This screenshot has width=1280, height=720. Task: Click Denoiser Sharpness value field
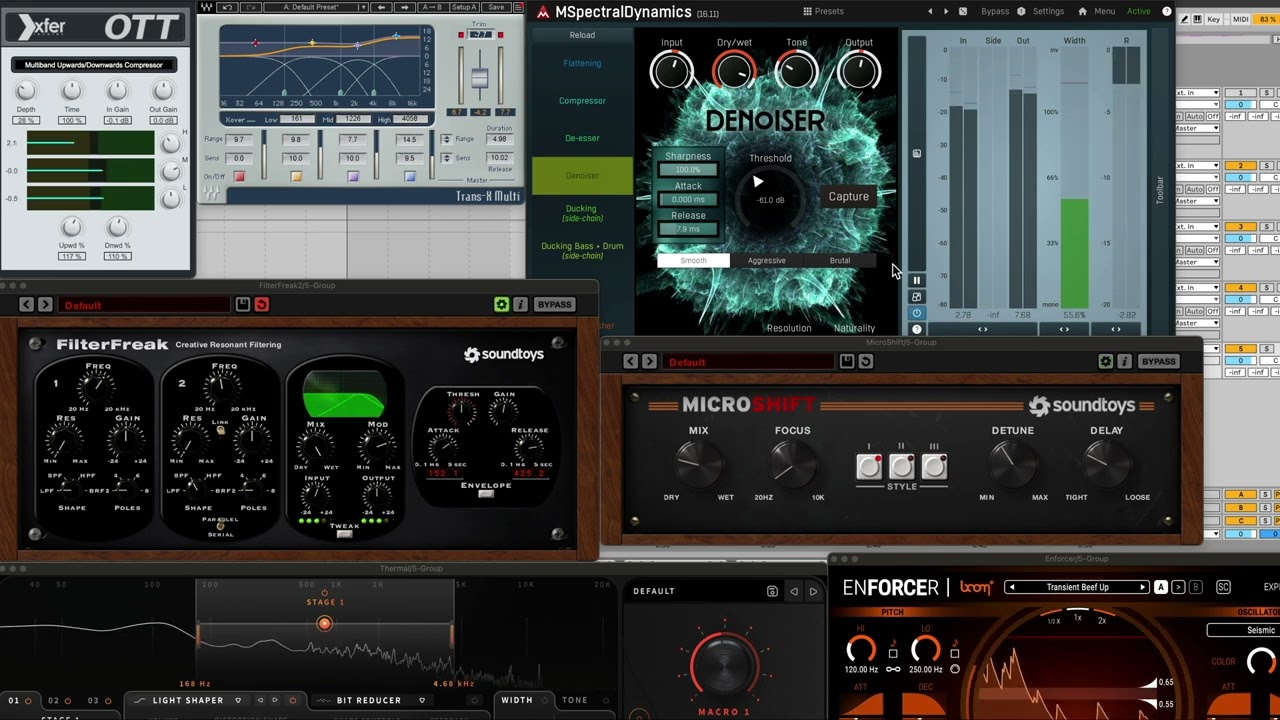[688, 170]
